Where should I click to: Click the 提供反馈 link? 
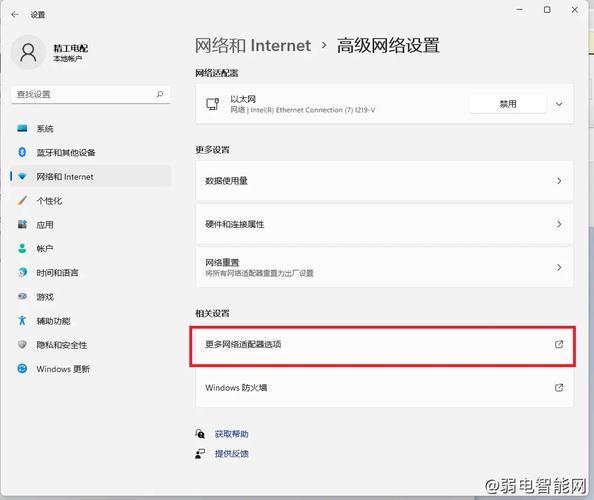pos(231,453)
